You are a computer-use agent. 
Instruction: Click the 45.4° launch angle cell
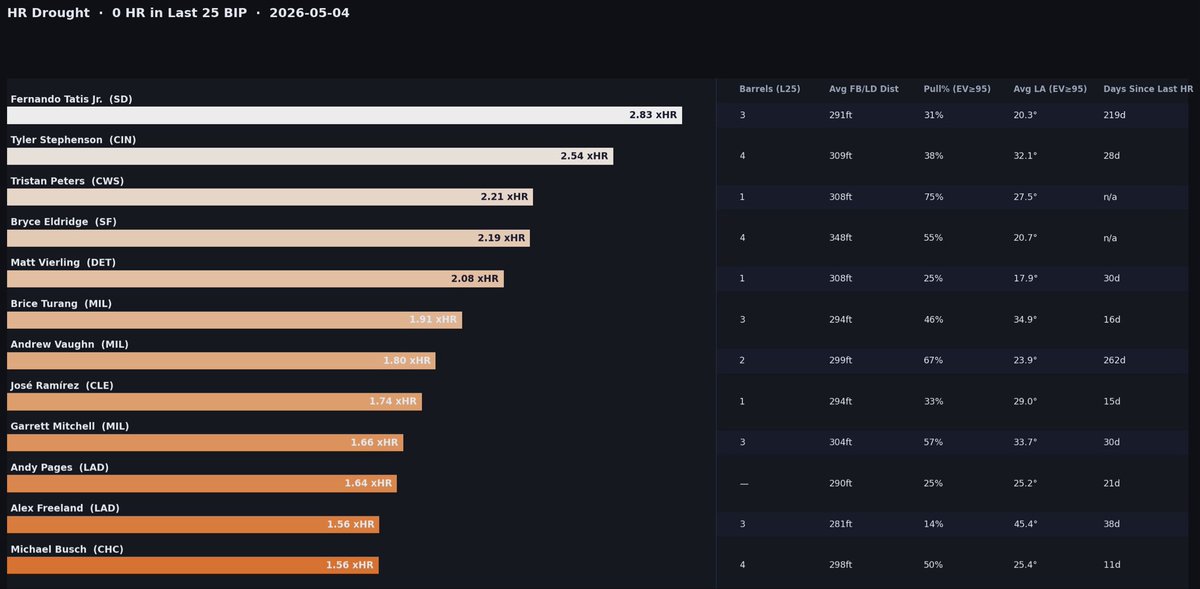pyautogui.click(x=1025, y=525)
